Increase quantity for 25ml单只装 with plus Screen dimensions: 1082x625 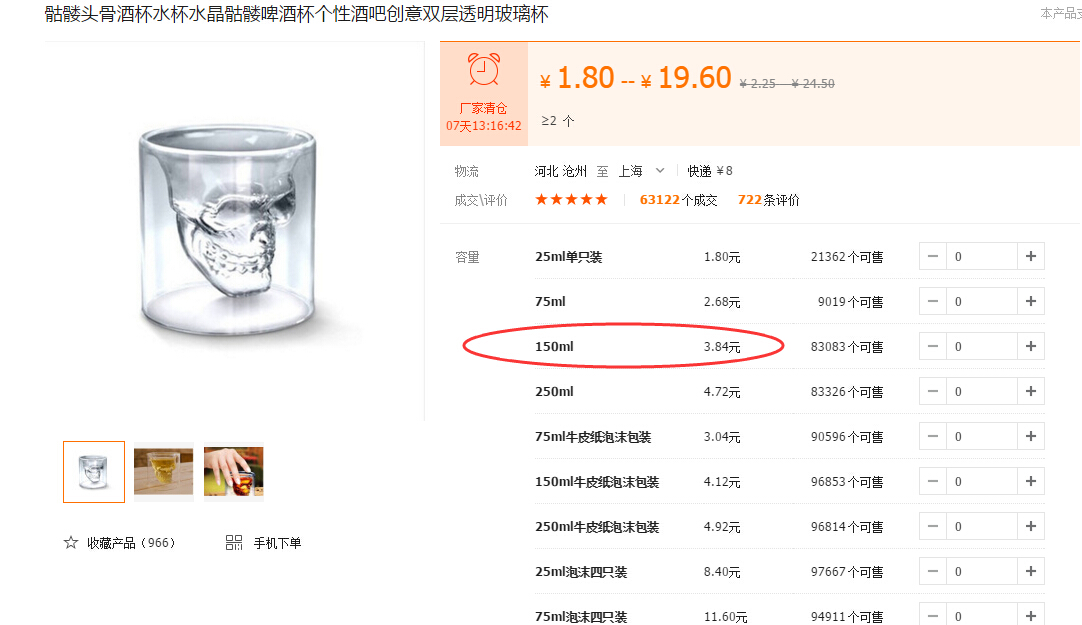click(1031, 257)
